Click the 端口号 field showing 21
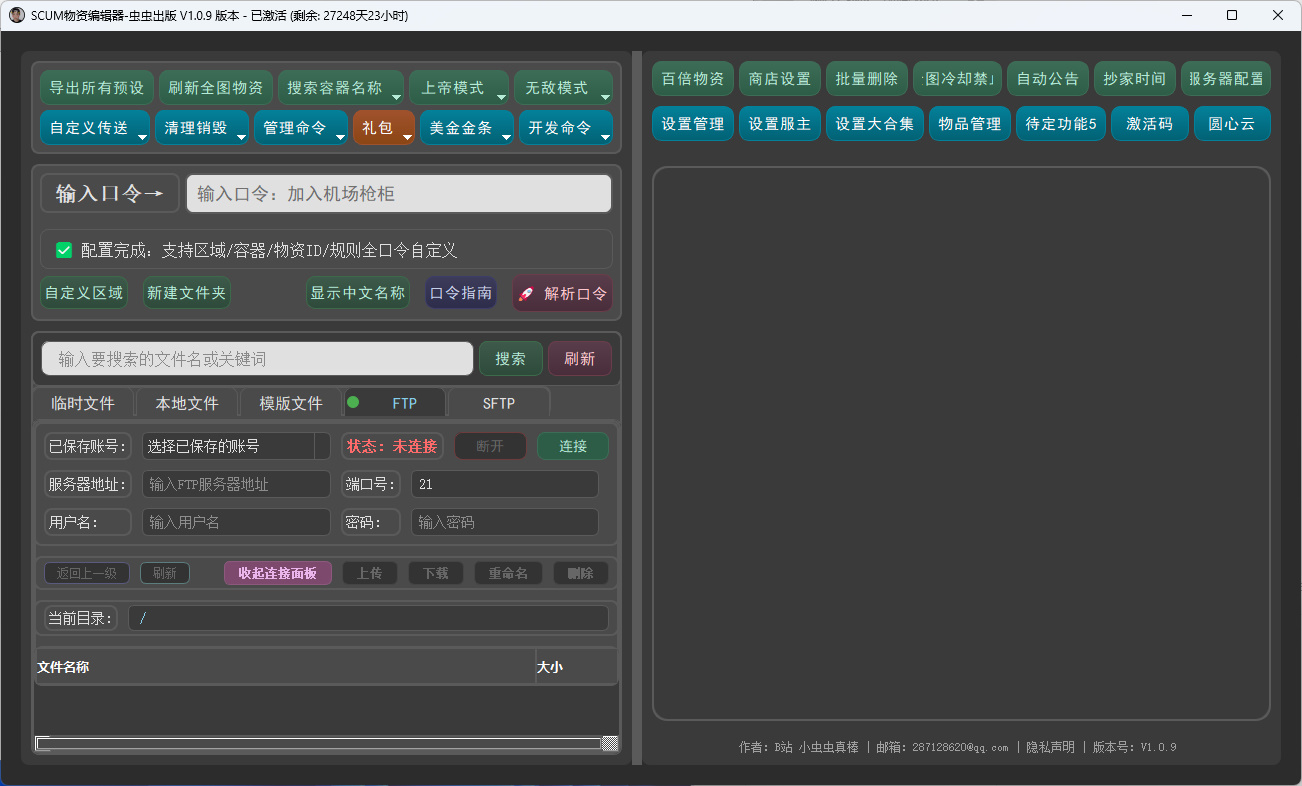This screenshot has height=786, width=1302. pyautogui.click(x=505, y=484)
